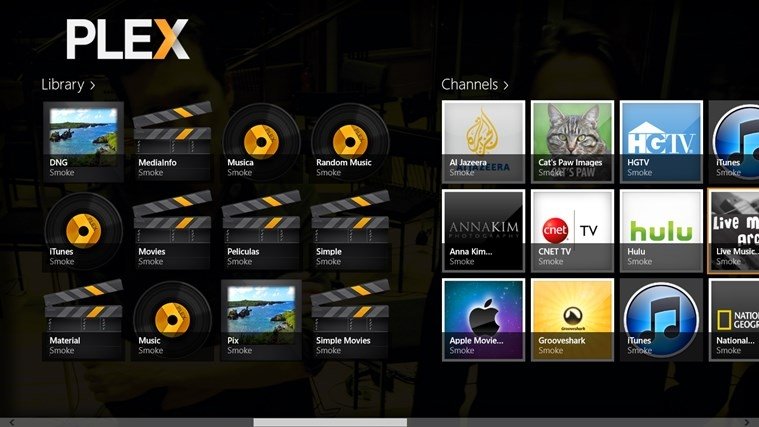759x427 pixels.
Task: Open the Music library vinyl tile
Action: (172, 320)
